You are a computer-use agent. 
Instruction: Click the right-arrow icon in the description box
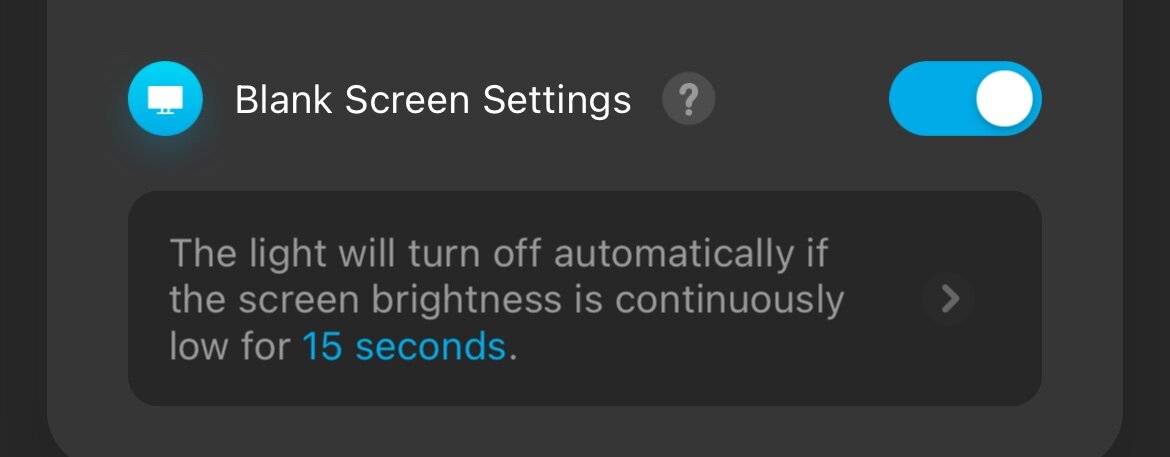pyautogui.click(x=949, y=298)
